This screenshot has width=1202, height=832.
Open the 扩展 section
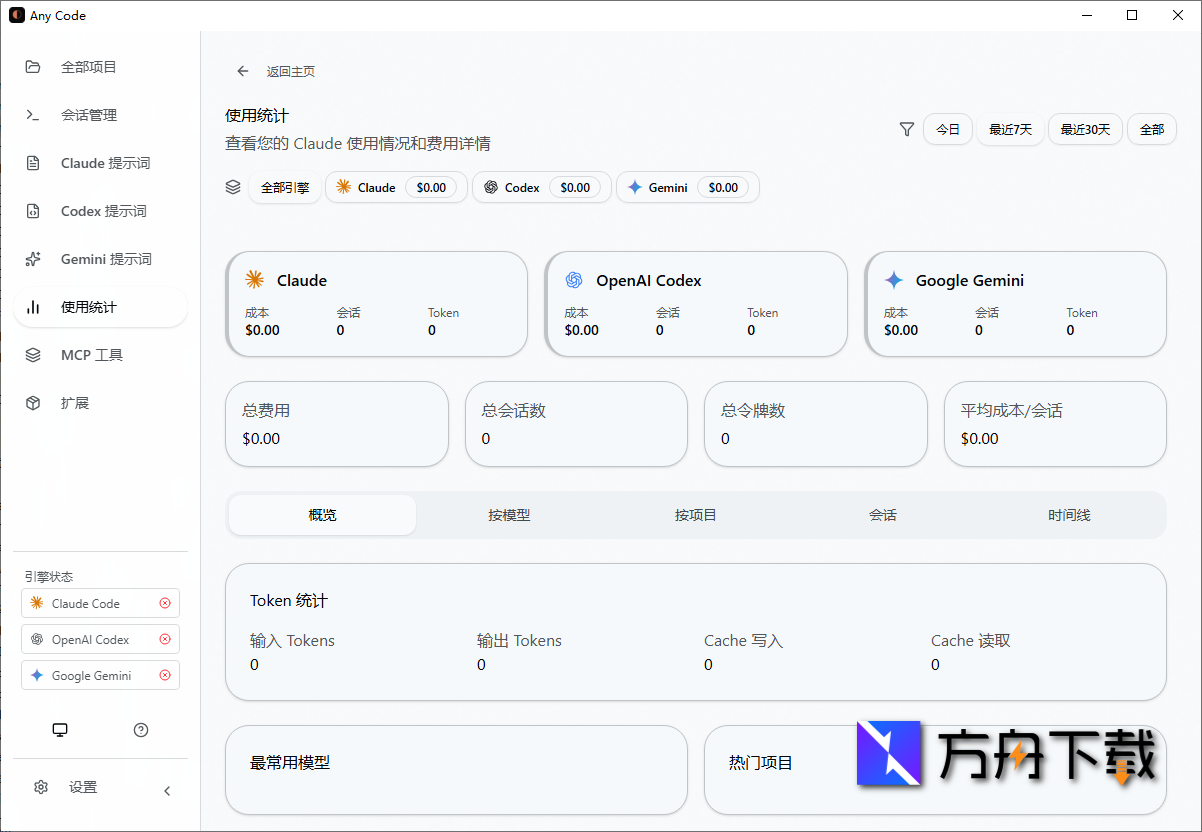(x=75, y=403)
